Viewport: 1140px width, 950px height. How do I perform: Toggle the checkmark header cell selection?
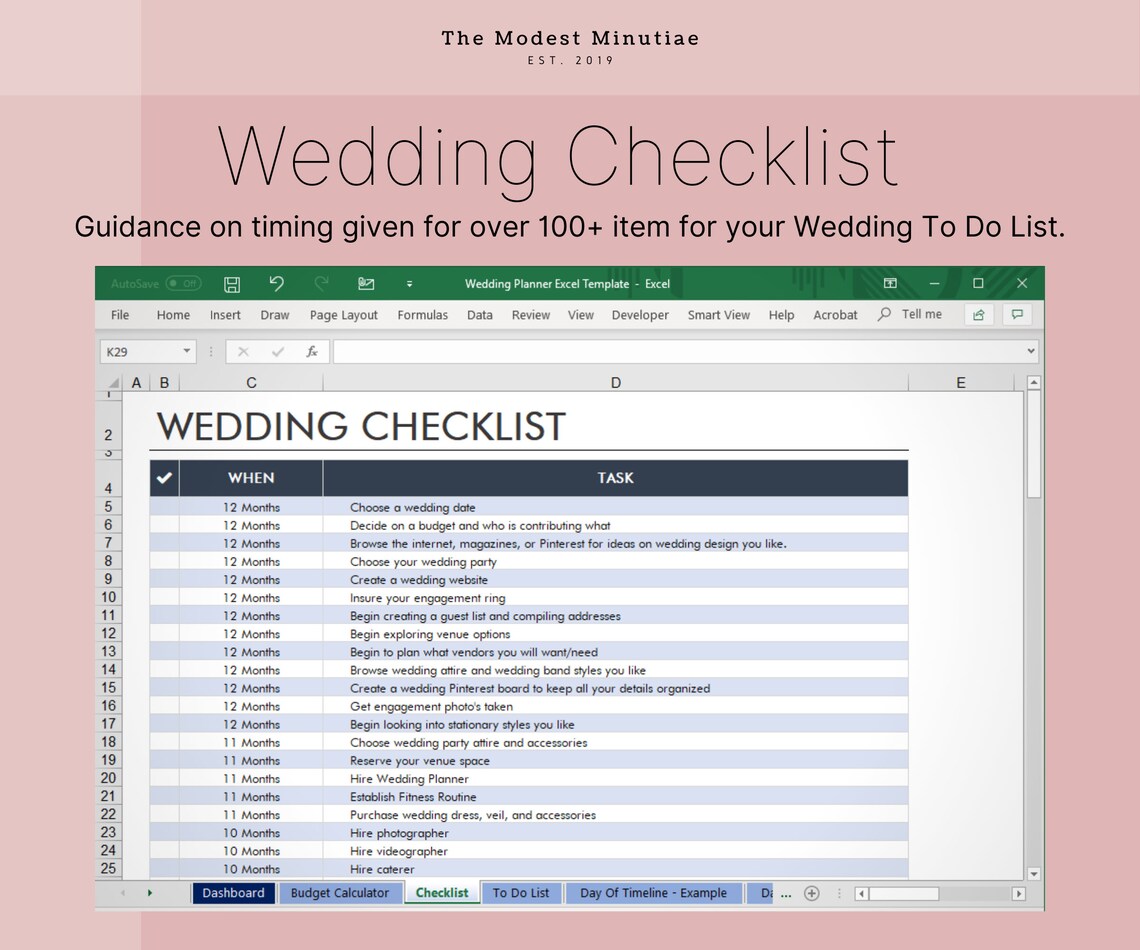[x=163, y=478]
